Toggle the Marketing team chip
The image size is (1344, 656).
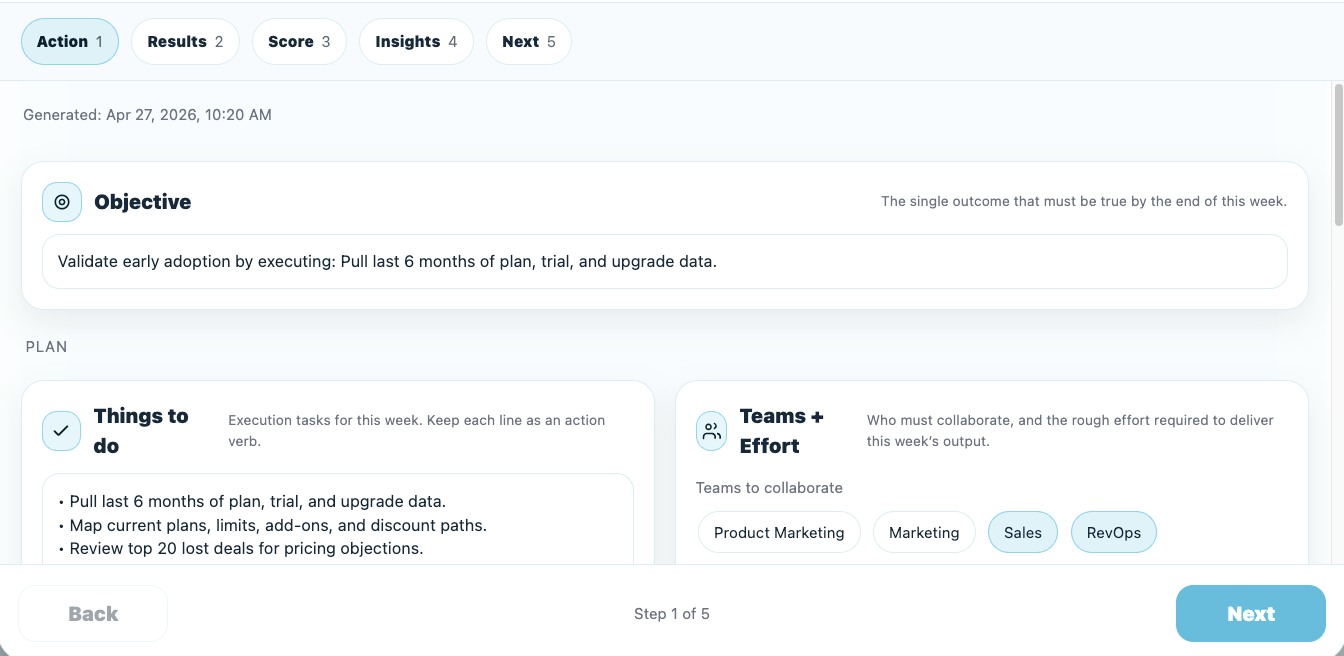tap(924, 533)
